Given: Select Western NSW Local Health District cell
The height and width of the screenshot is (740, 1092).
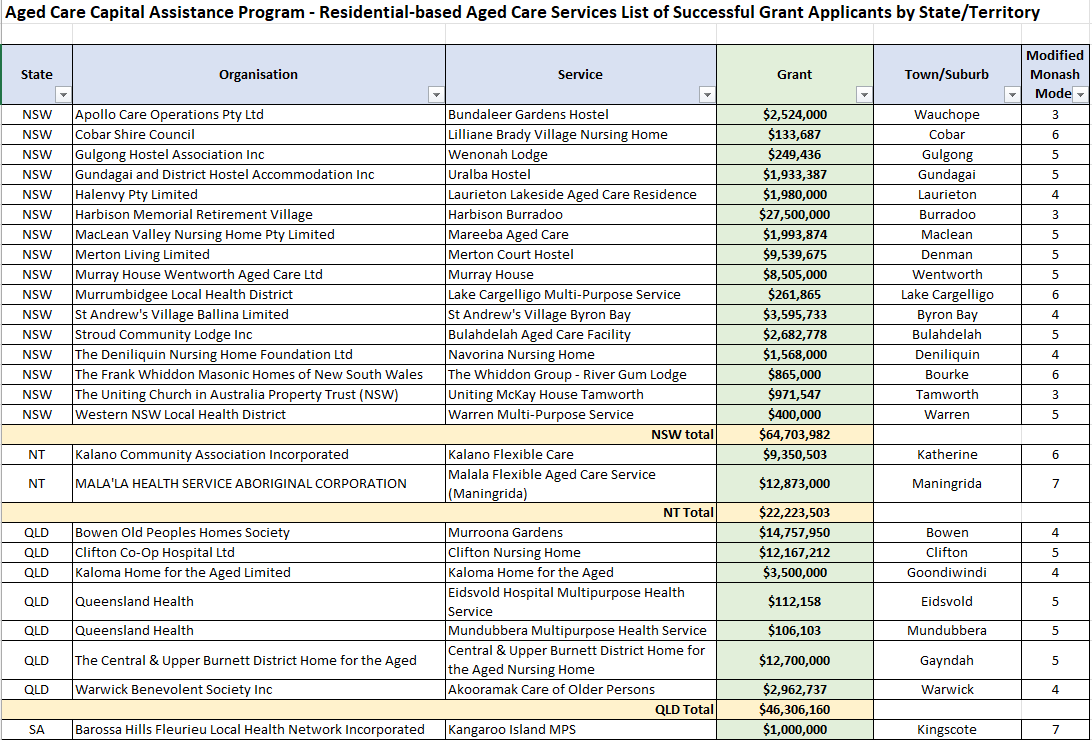Looking at the screenshot, I should [x=258, y=414].
